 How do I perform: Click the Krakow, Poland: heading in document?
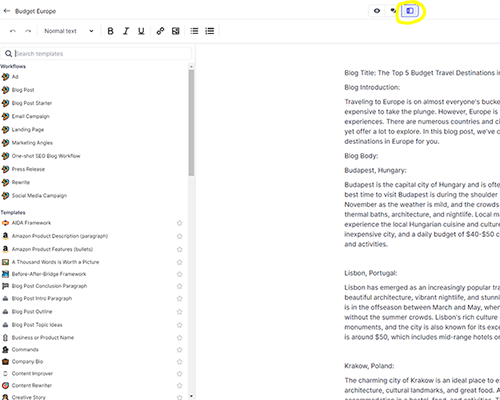(x=369, y=366)
